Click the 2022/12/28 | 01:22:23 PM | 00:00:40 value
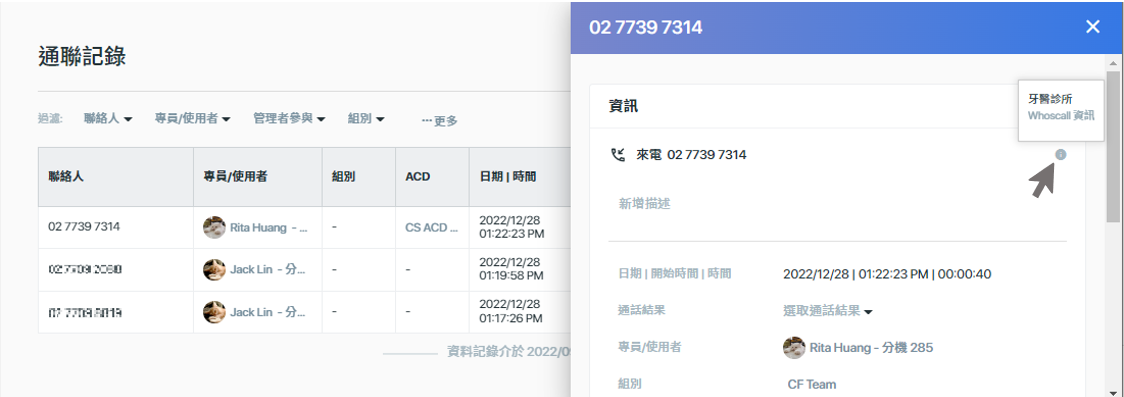Viewport: 1124px width, 397px height. point(887,274)
